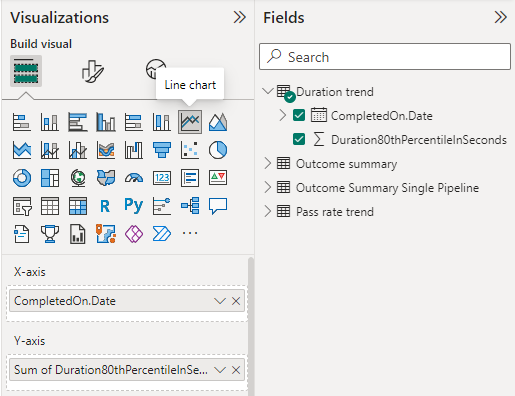
Task: Select the Clustered bar chart visual
Action: click(78, 122)
